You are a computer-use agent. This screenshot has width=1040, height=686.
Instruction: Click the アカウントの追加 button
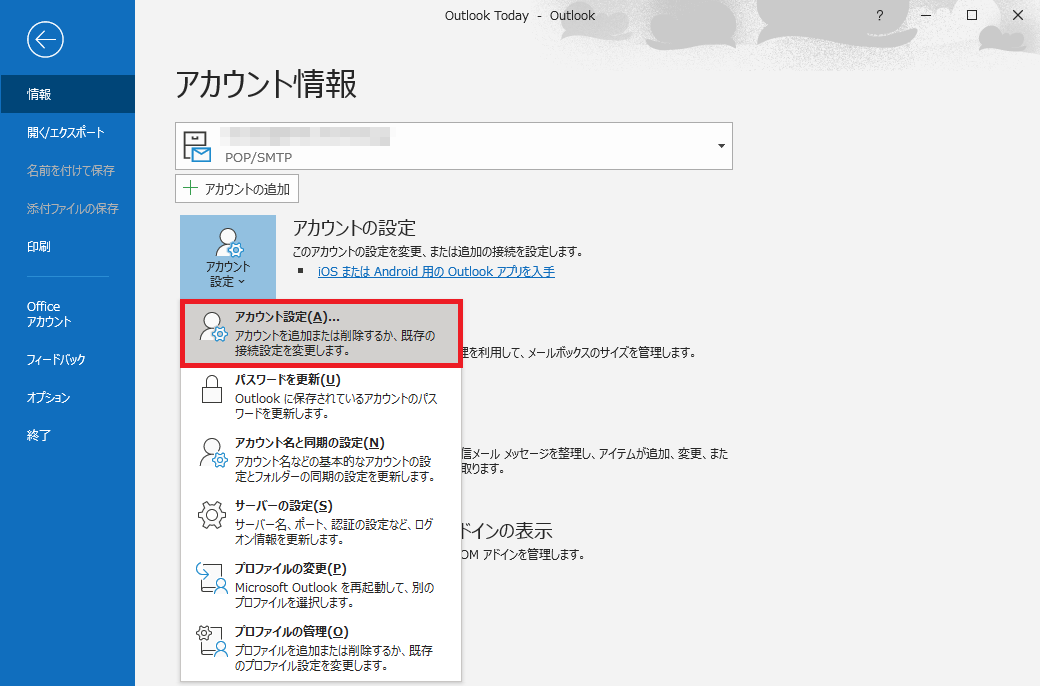point(237,188)
